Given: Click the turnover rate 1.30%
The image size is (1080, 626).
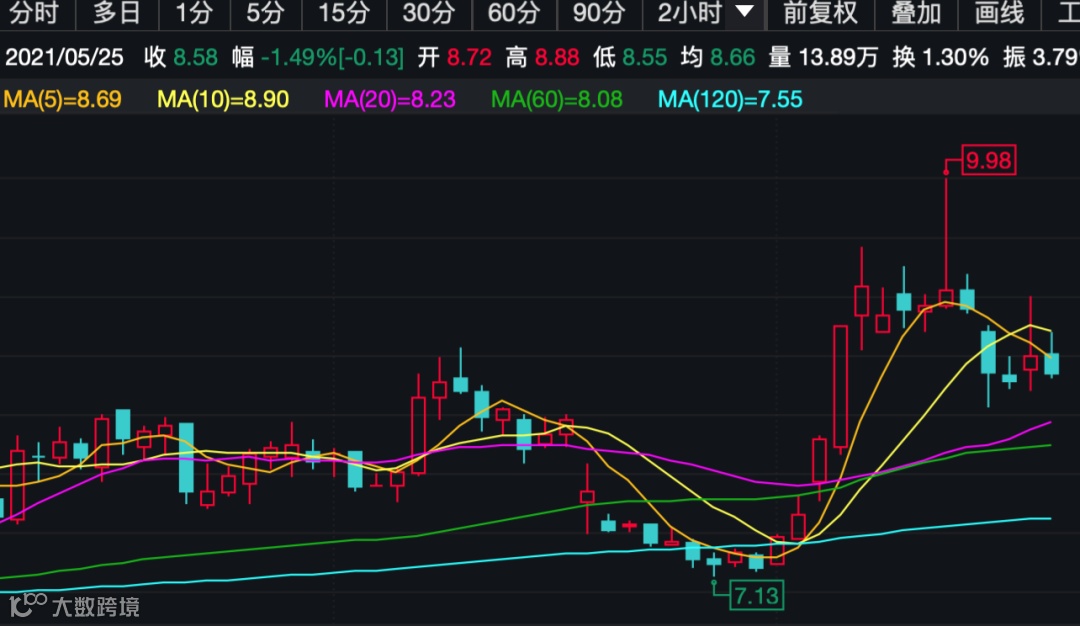Looking at the screenshot, I should pyautogui.click(x=955, y=57).
